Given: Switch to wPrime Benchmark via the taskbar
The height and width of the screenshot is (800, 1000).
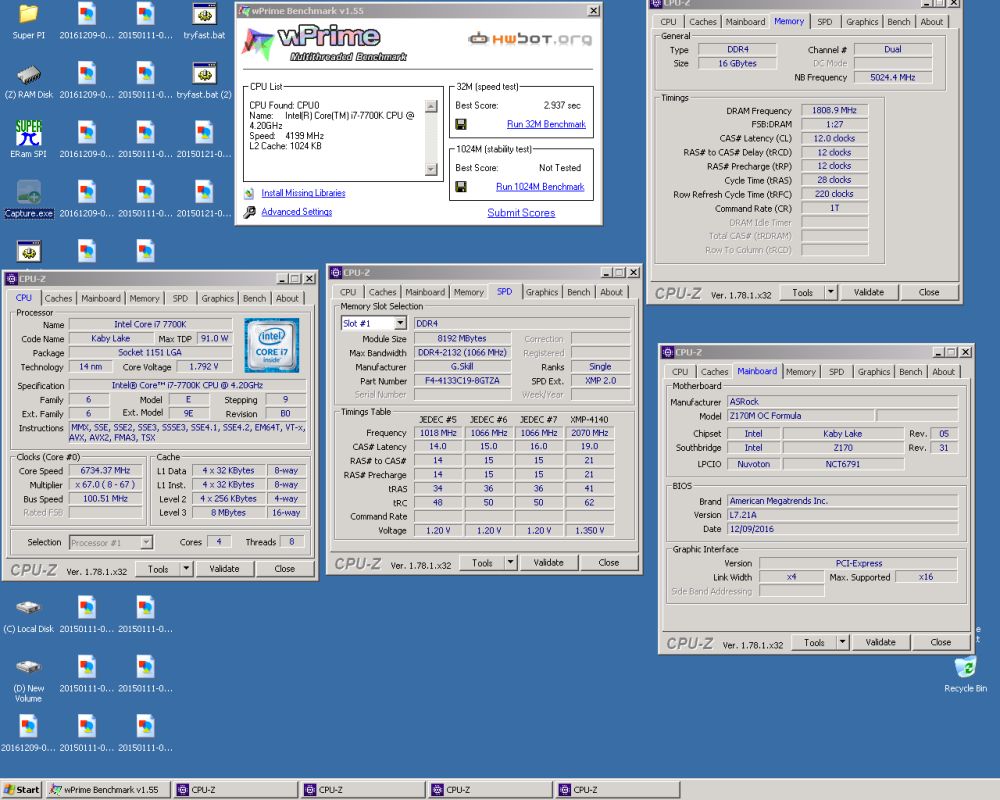Looking at the screenshot, I should [107, 789].
